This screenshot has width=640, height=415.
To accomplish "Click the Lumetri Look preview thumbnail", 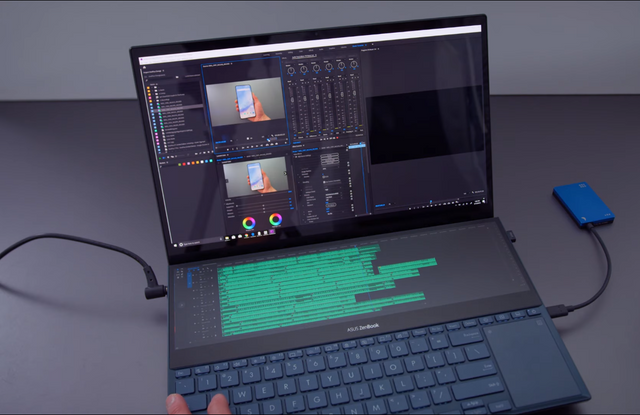I will [x=258, y=177].
